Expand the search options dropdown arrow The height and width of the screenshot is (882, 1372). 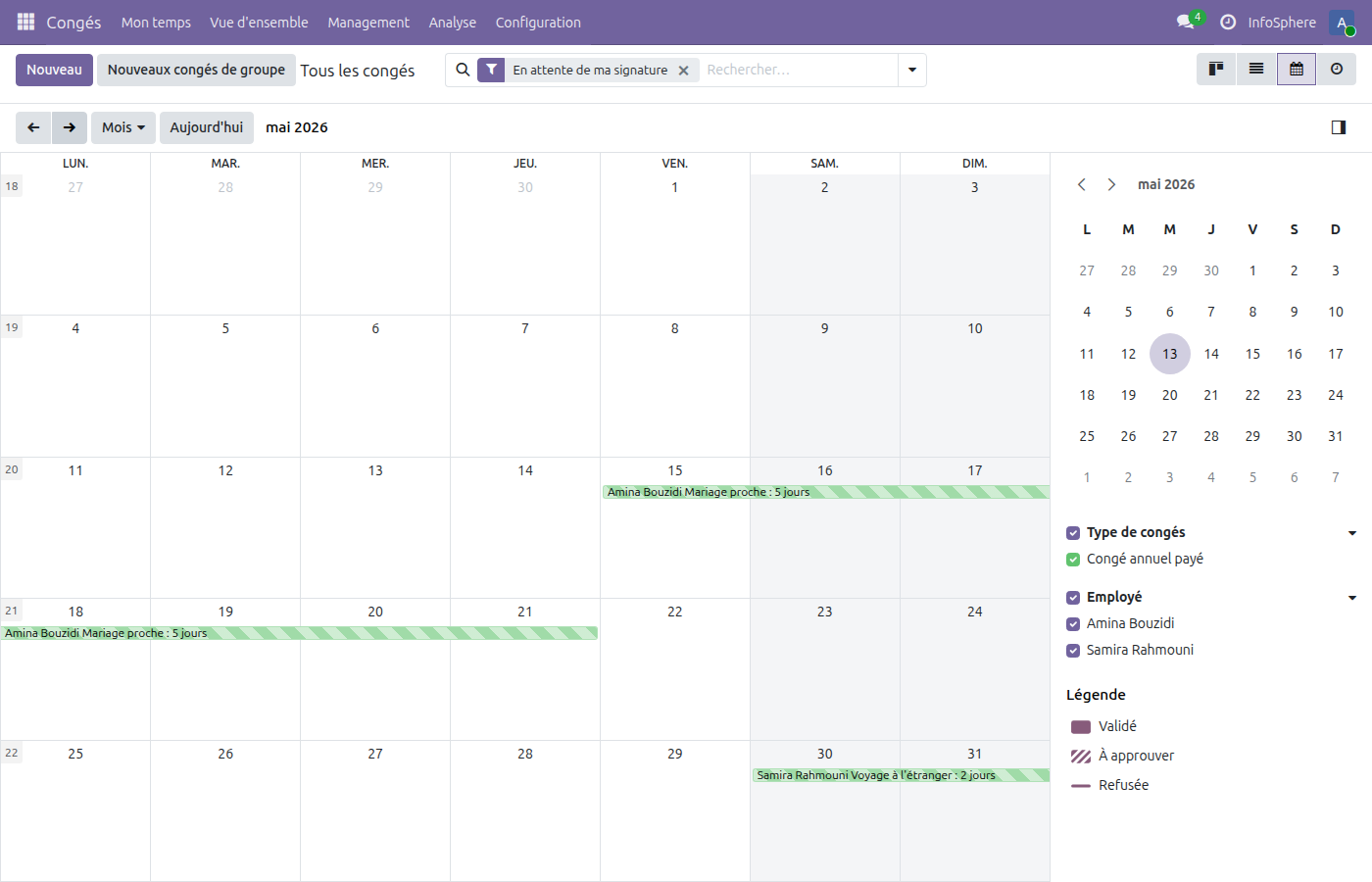[911, 70]
